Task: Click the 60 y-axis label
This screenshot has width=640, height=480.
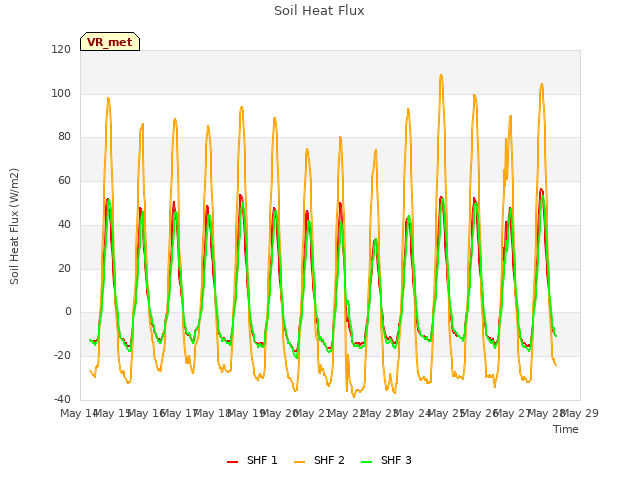Action: click(64, 181)
